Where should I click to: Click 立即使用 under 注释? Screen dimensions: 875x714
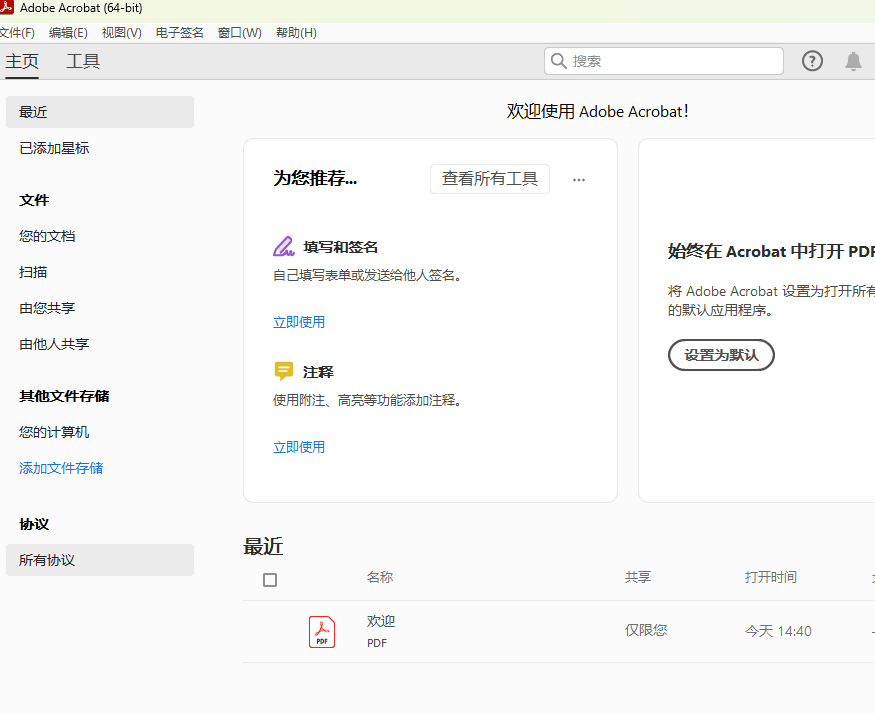(299, 447)
